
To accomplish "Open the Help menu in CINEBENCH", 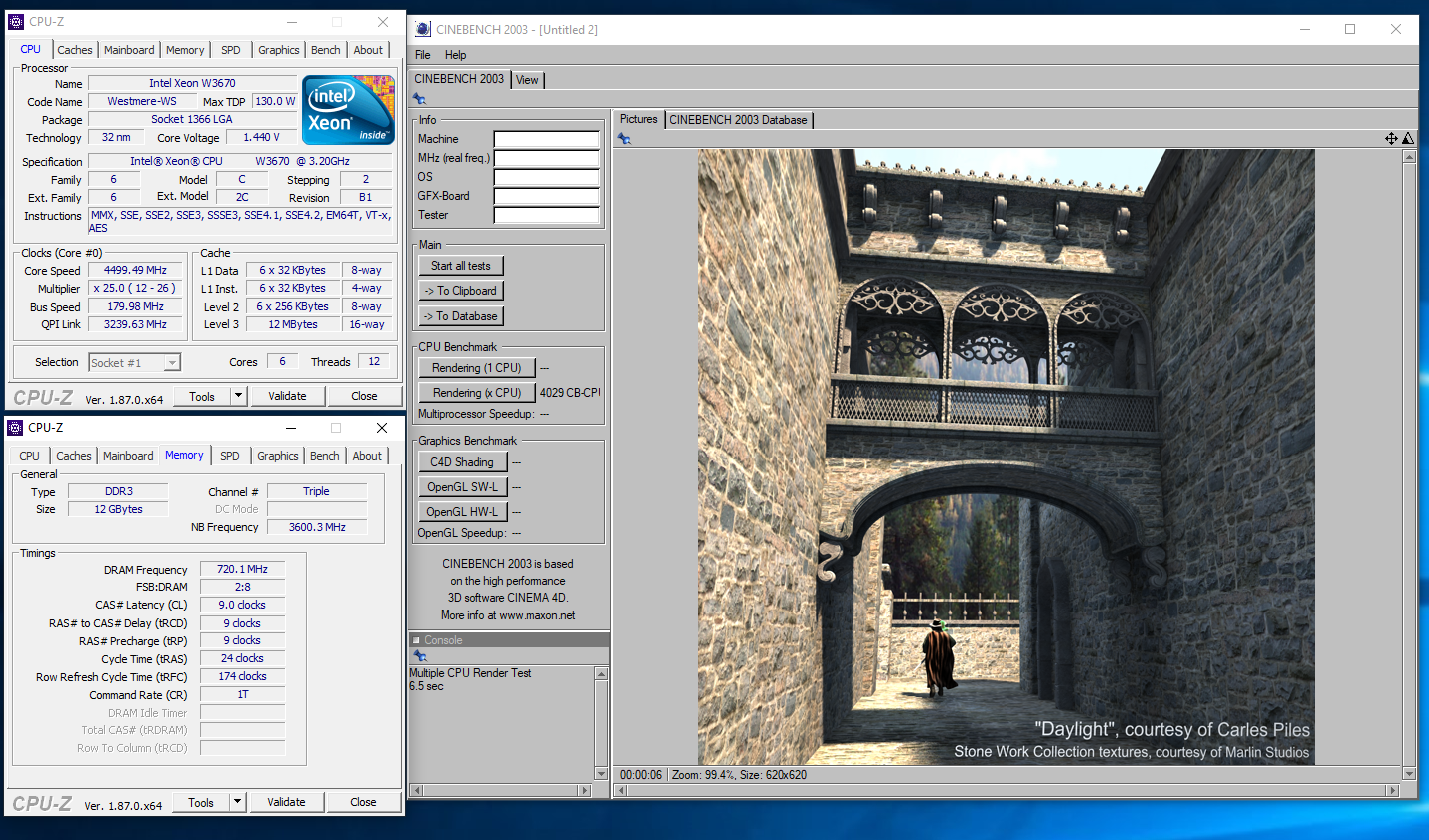I will 456,55.
